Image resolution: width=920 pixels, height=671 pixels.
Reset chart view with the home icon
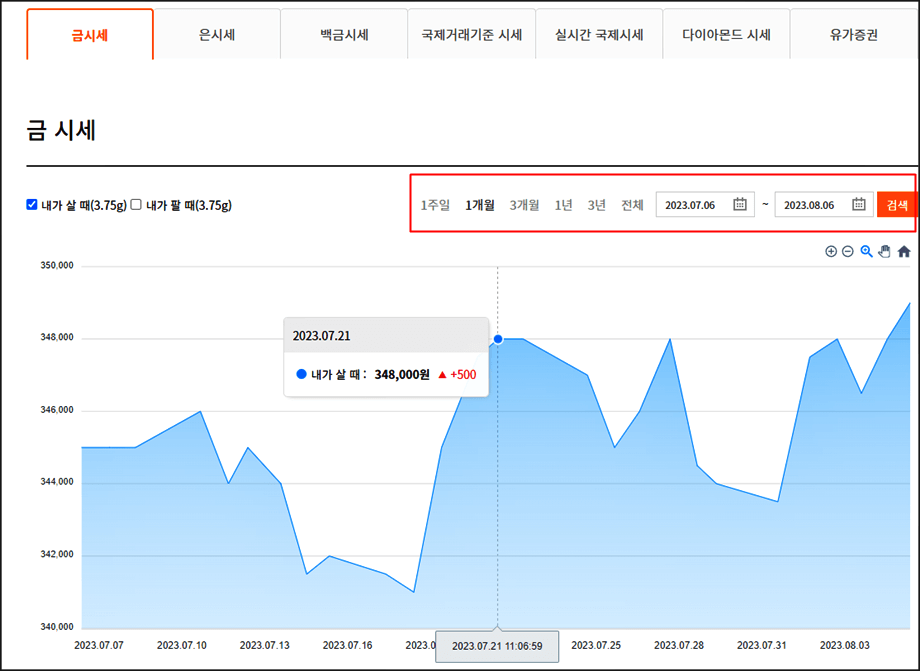point(902,251)
